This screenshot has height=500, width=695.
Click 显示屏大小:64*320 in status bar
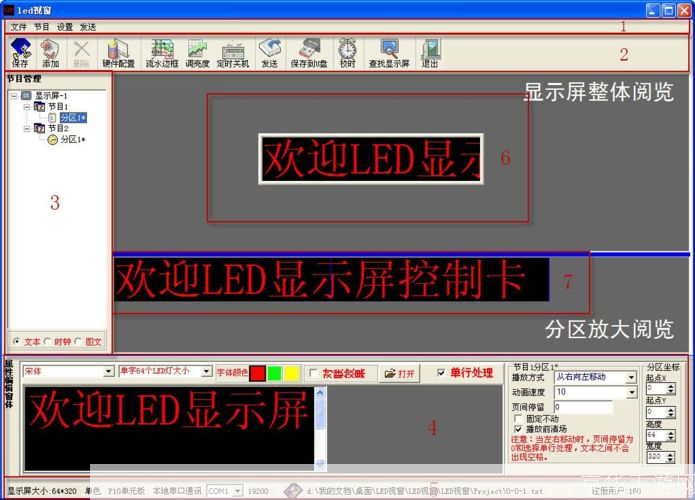(42, 491)
